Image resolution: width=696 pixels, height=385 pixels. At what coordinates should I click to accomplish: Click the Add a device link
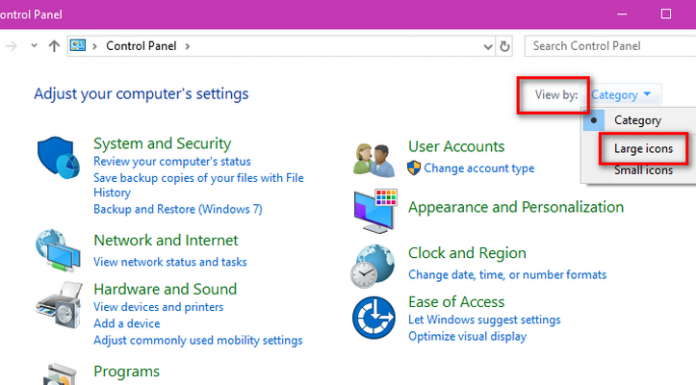pos(127,323)
